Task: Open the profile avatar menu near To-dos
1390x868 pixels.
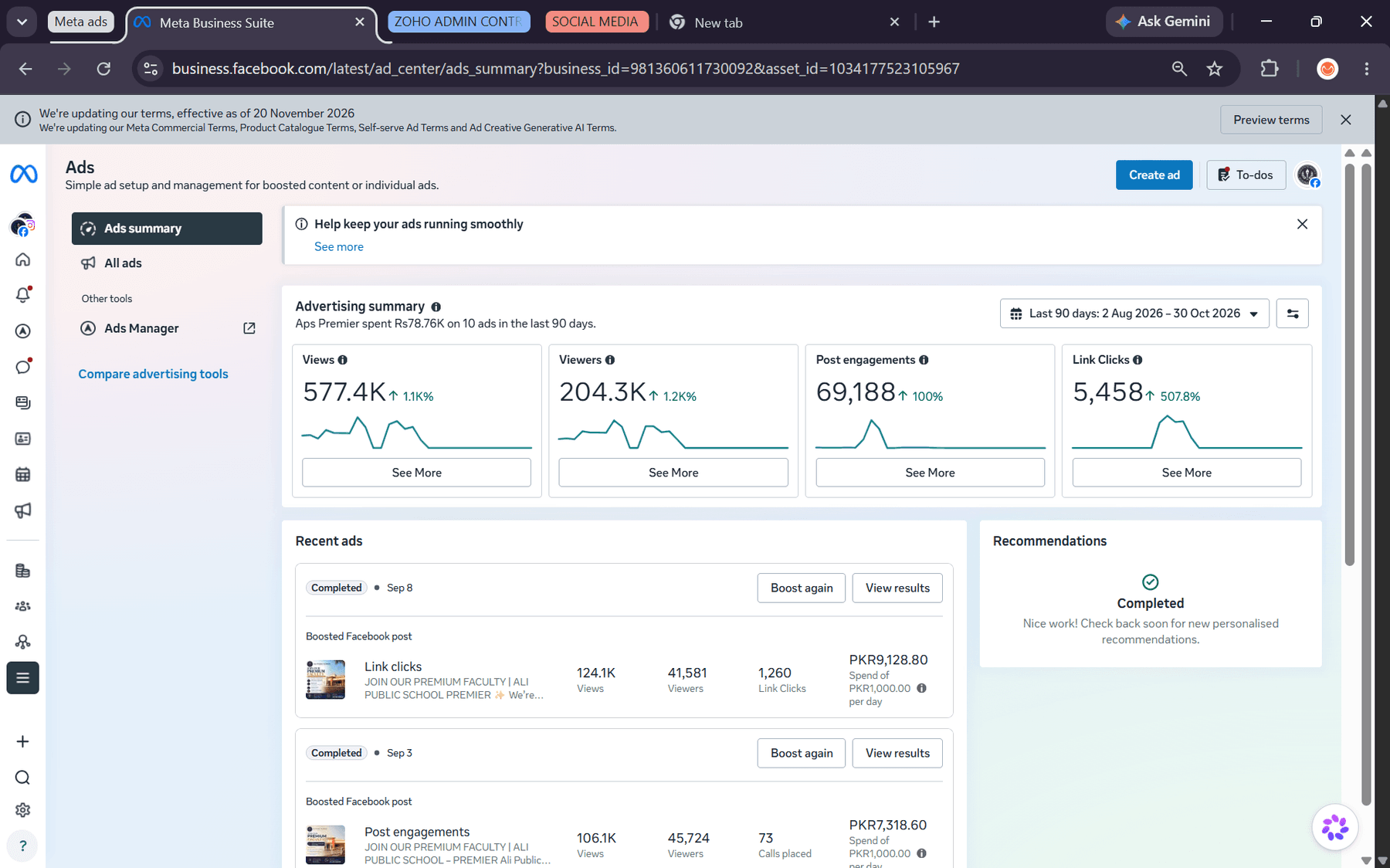Action: coord(1308,175)
